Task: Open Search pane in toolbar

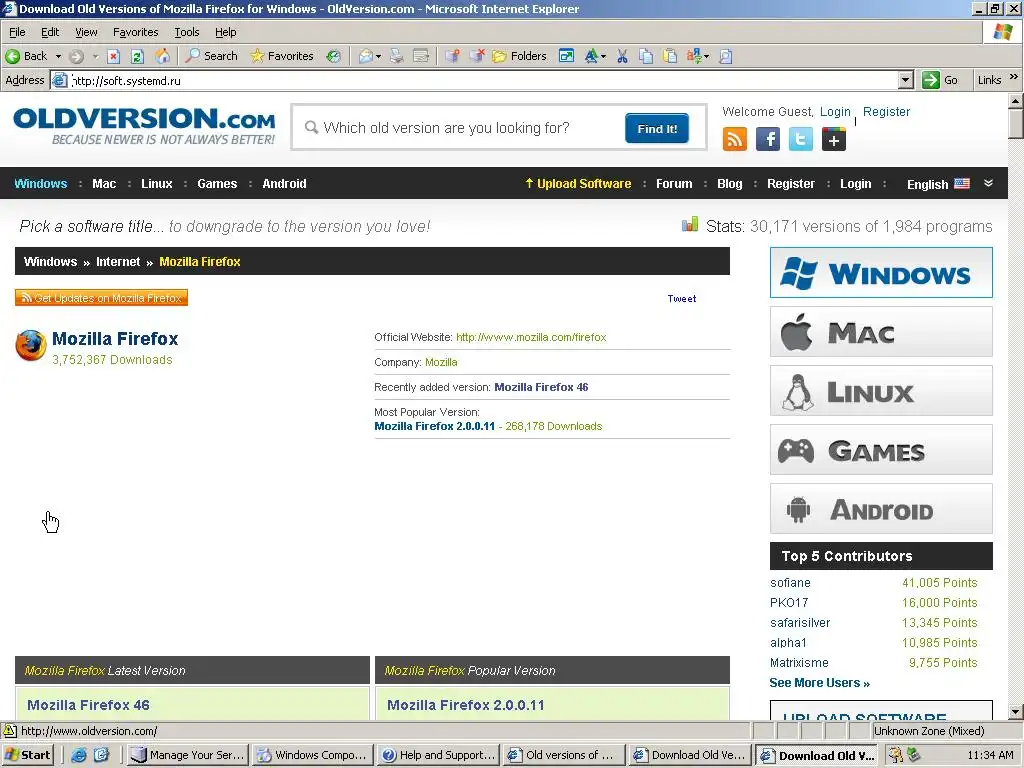Action: 211,56
